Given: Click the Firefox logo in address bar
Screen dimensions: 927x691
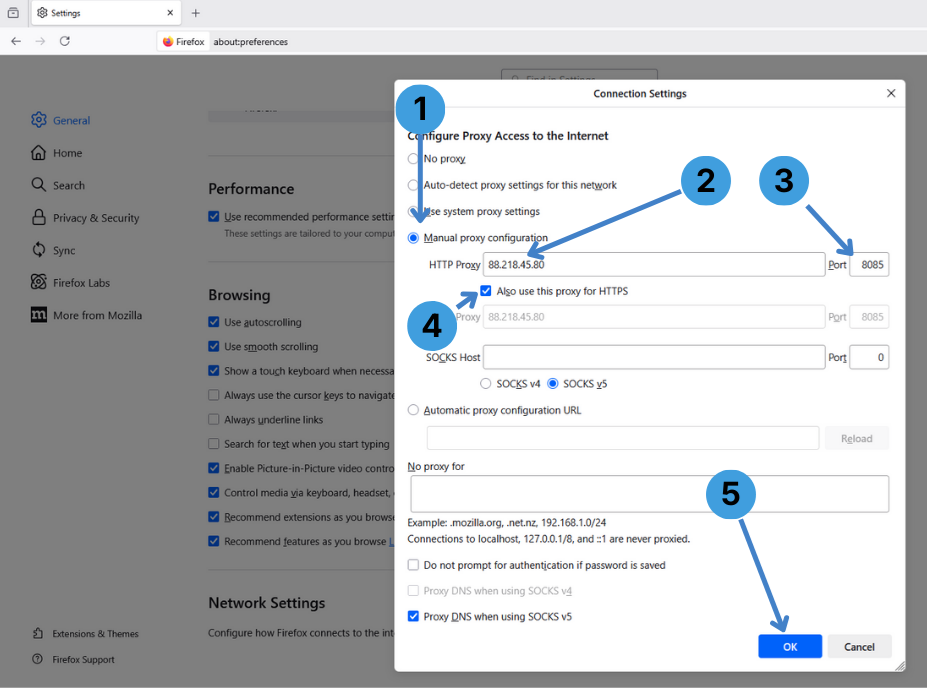Looking at the screenshot, I should click(x=168, y=41).
